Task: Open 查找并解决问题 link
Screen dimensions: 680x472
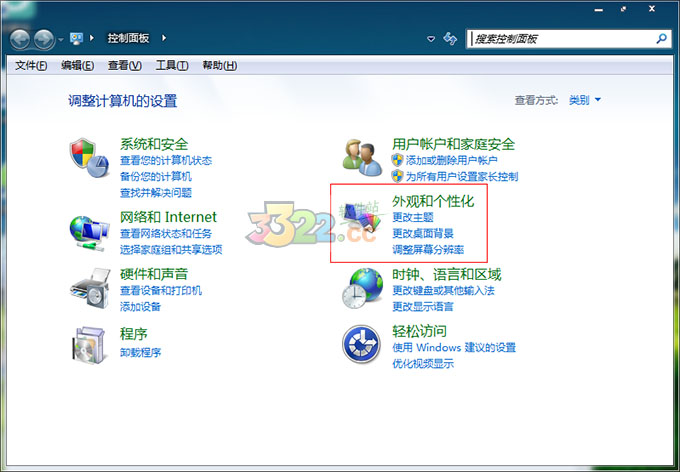Action: pos(156,193)
